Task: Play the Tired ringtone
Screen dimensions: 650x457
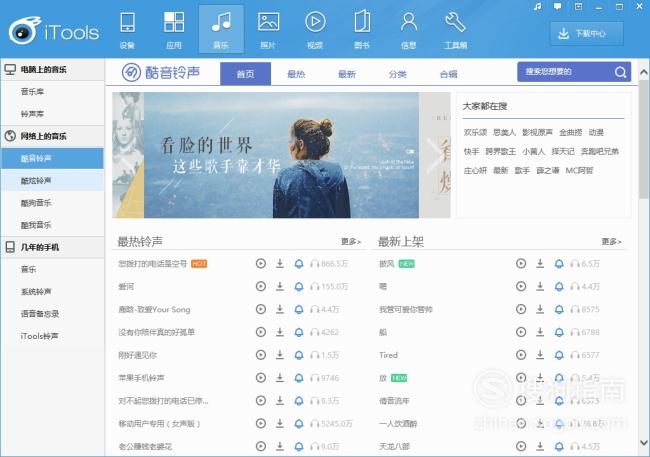Action: pyautogui.click(x=521, y=355)
